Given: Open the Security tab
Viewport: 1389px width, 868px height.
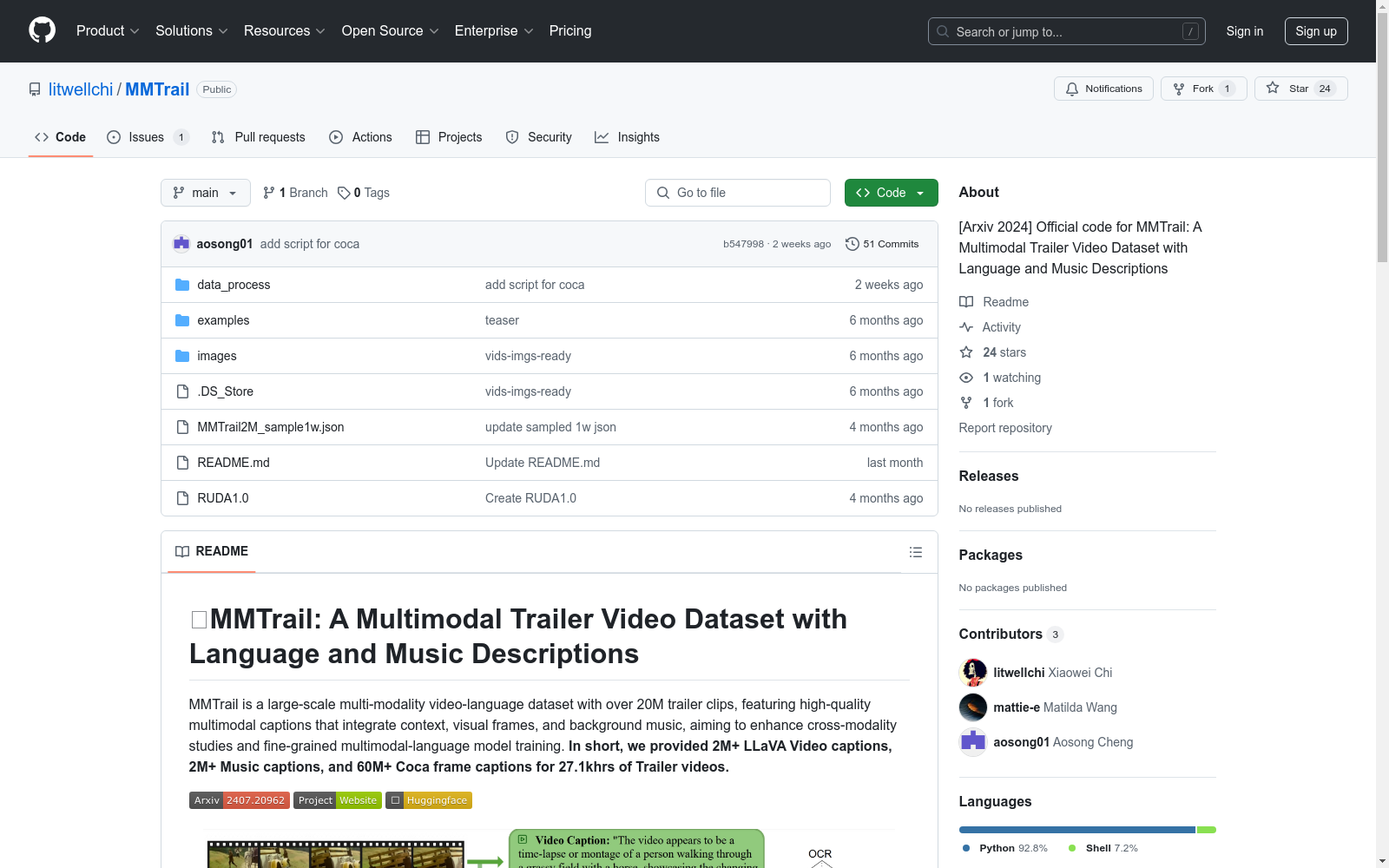Looking at the screenshot, I should coord(539,137).
